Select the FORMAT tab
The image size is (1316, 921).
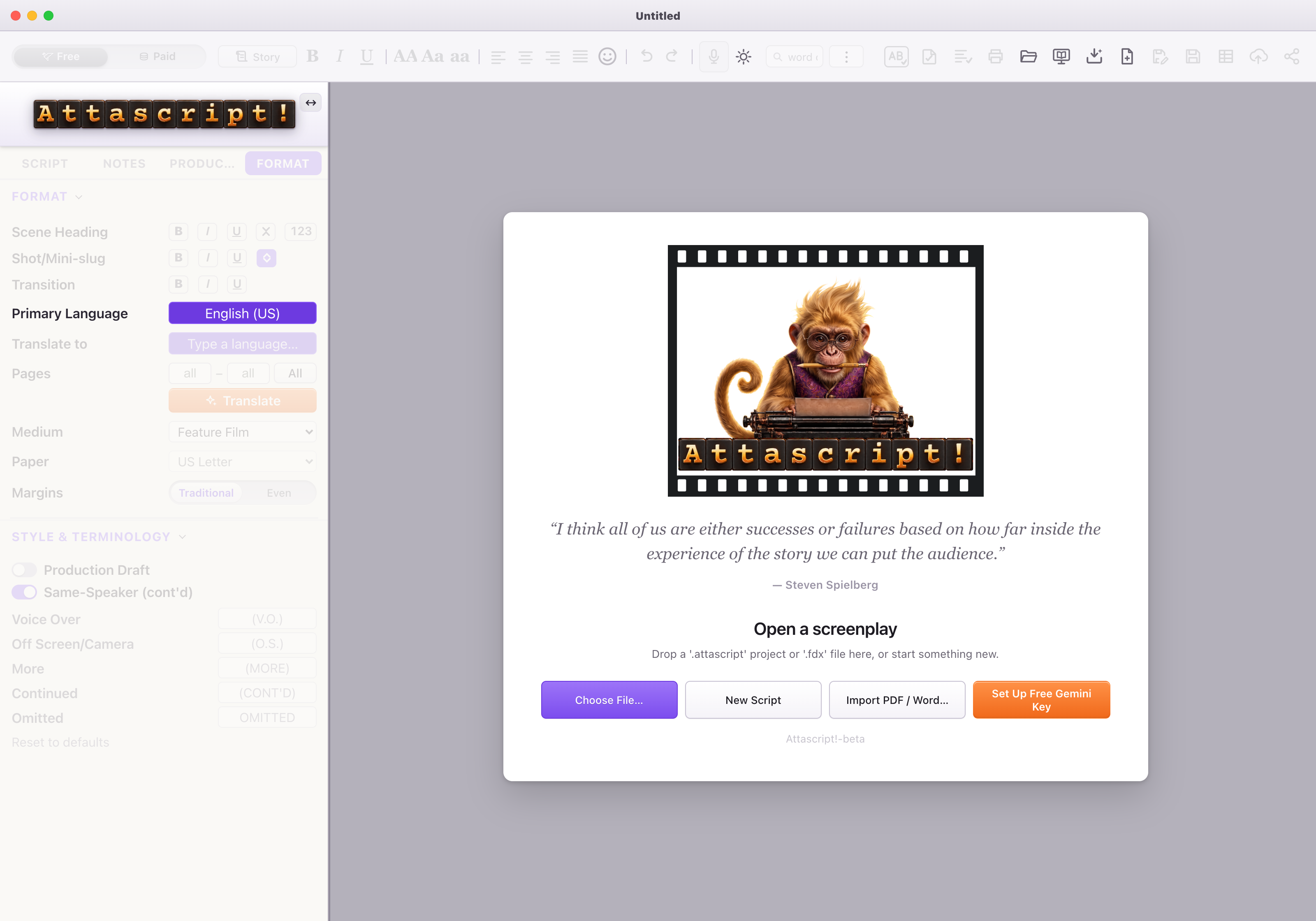pyautogui.click(x=283, y=163)
